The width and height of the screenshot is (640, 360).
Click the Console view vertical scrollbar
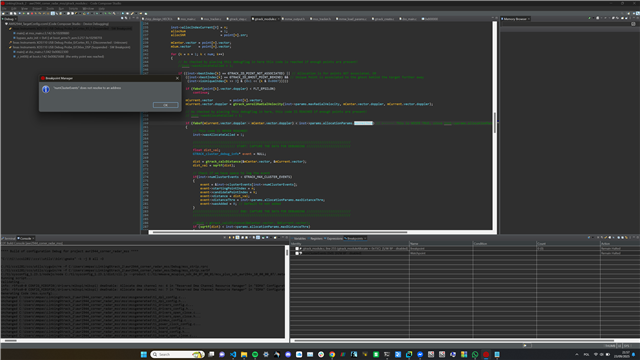[x=287, y=252]
